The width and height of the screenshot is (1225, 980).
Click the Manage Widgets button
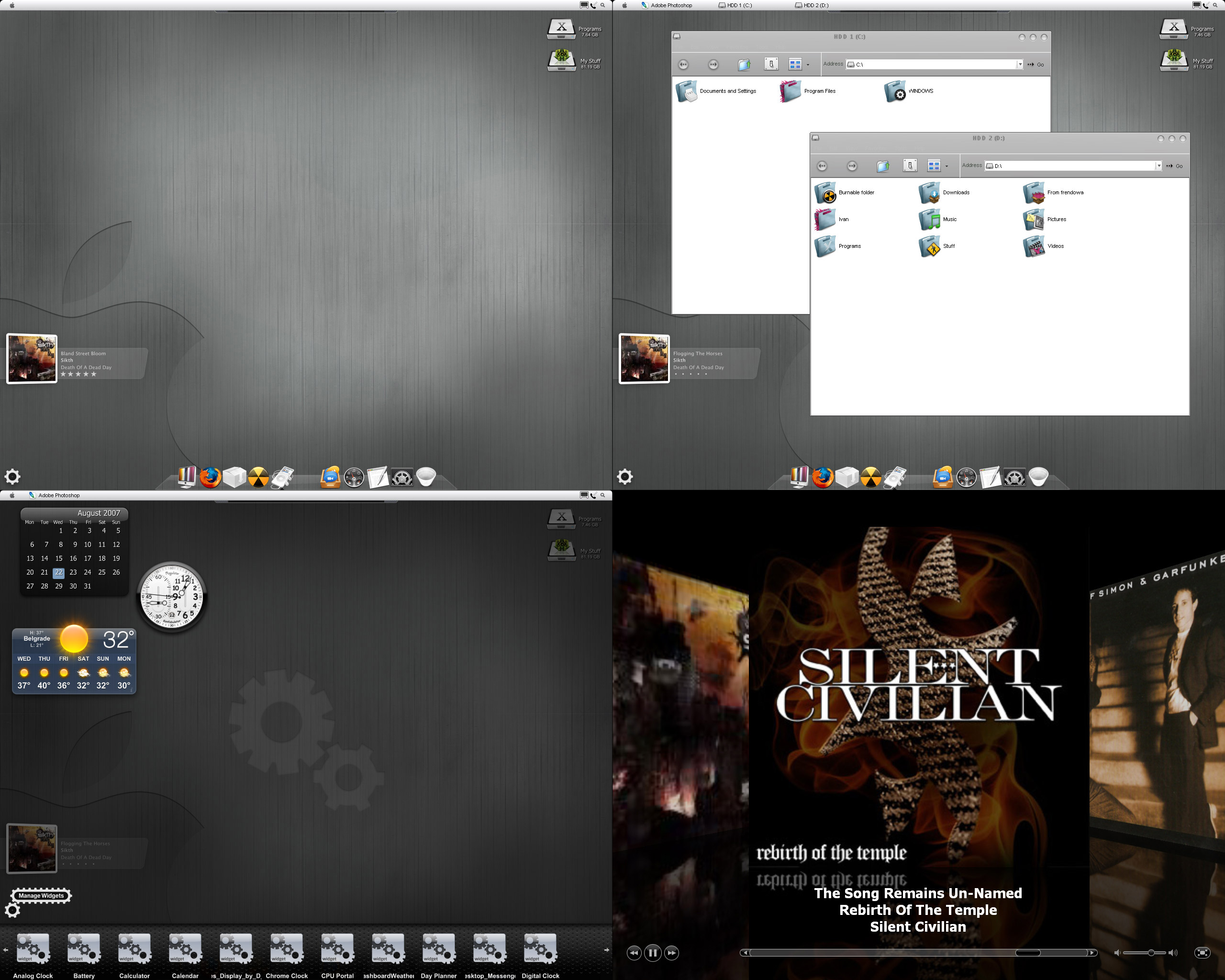pos(41,896)
